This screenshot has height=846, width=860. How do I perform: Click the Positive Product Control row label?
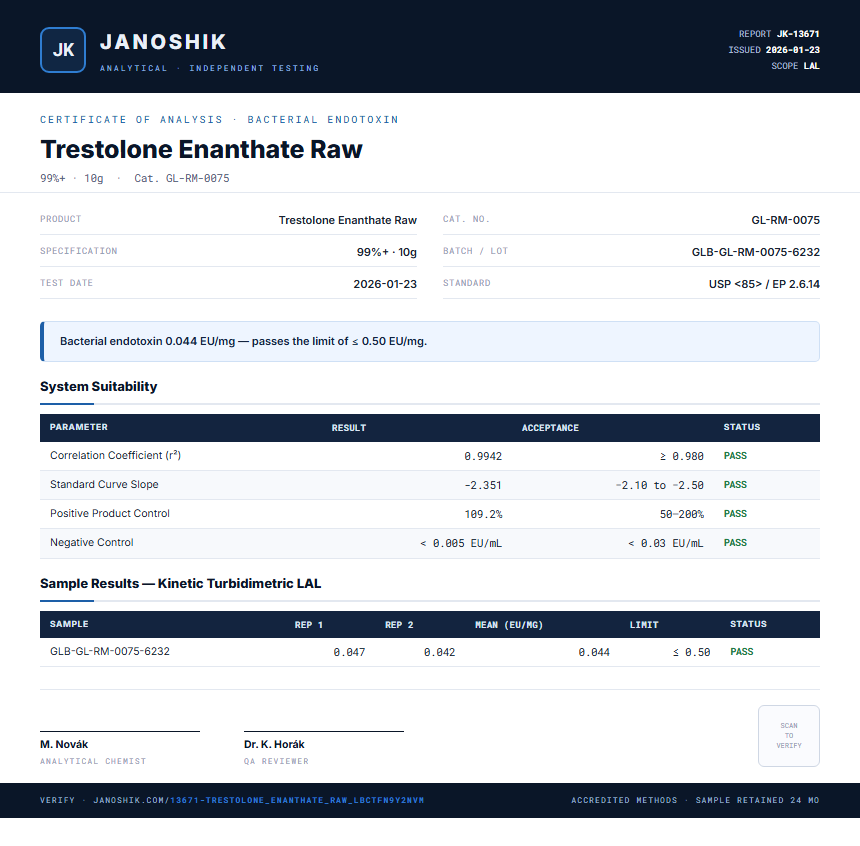110,514
